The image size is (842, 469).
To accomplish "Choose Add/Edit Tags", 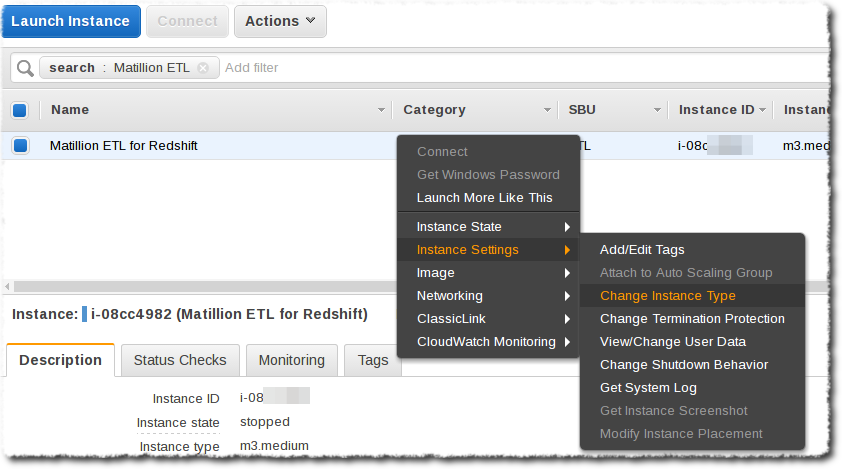I will [692, 250].
